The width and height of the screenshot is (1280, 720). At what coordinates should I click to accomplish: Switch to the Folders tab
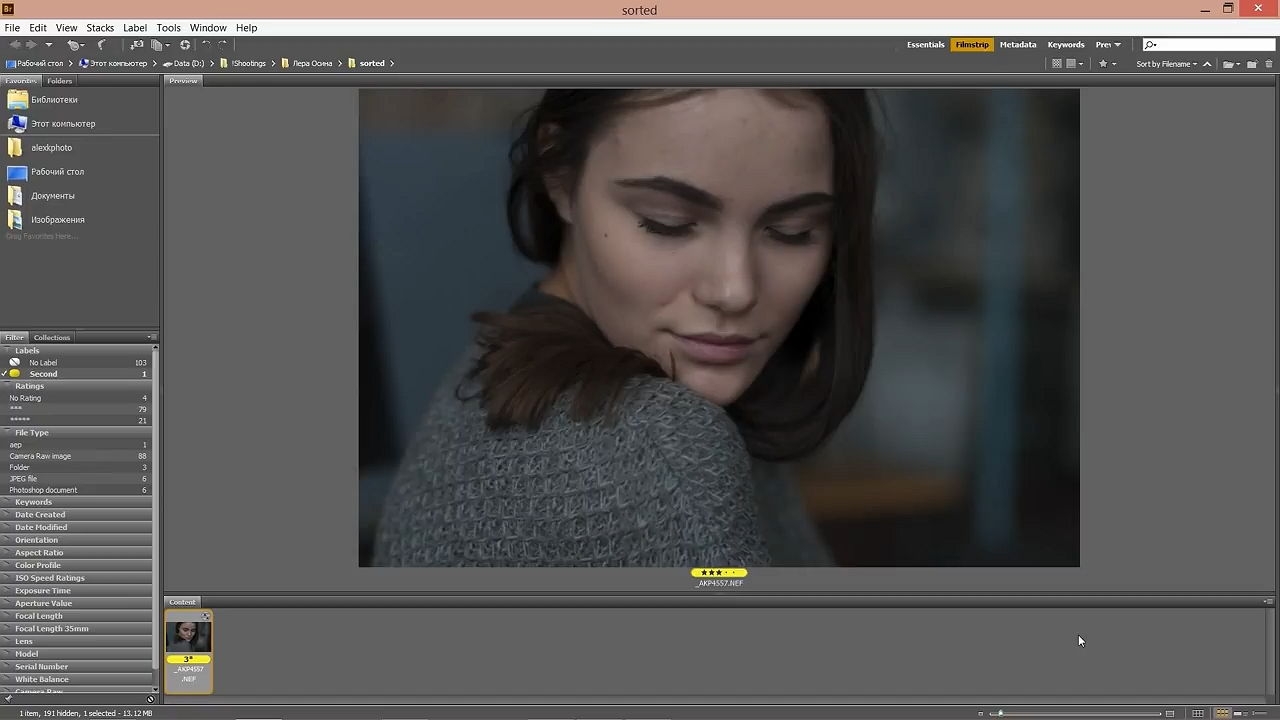pos(60,81)
